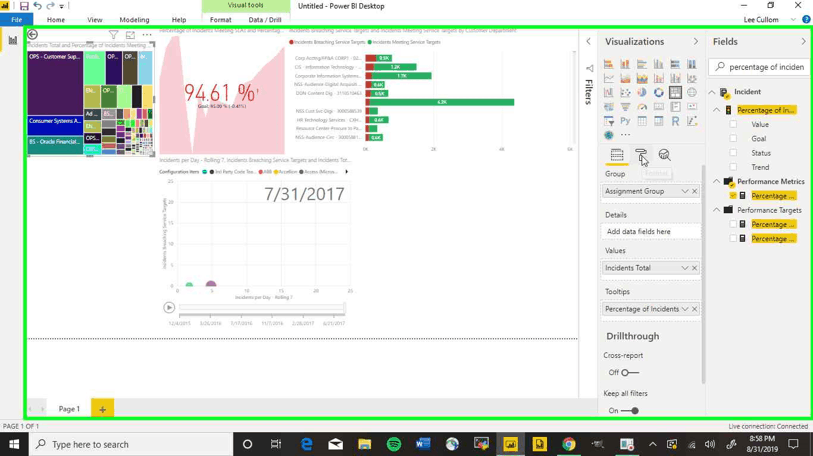Open the Analytics magnifier pane
This screenshot has height=456, width=813.
tap(664, 155)
